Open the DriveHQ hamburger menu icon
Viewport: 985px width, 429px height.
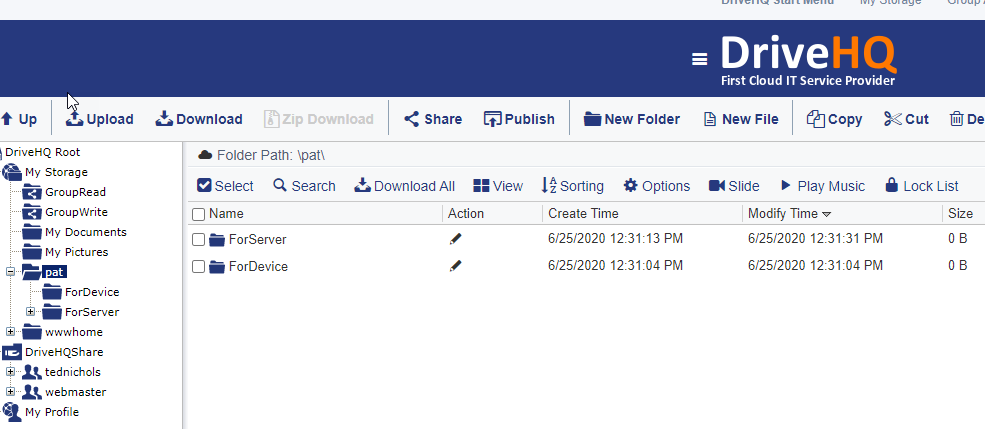click(x=699, y=59)
